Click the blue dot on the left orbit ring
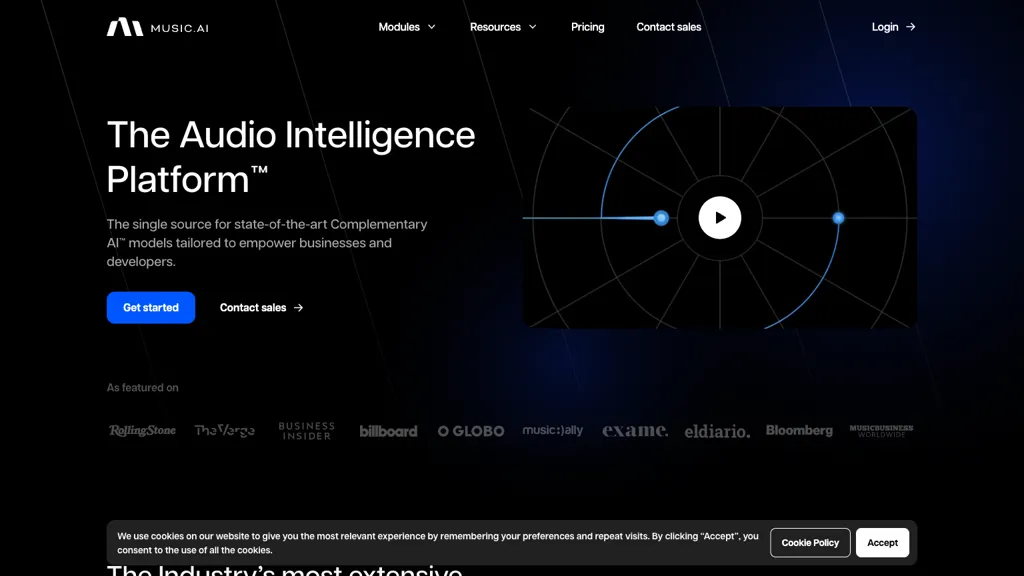 pyautogui.click(x=661, y=217)
